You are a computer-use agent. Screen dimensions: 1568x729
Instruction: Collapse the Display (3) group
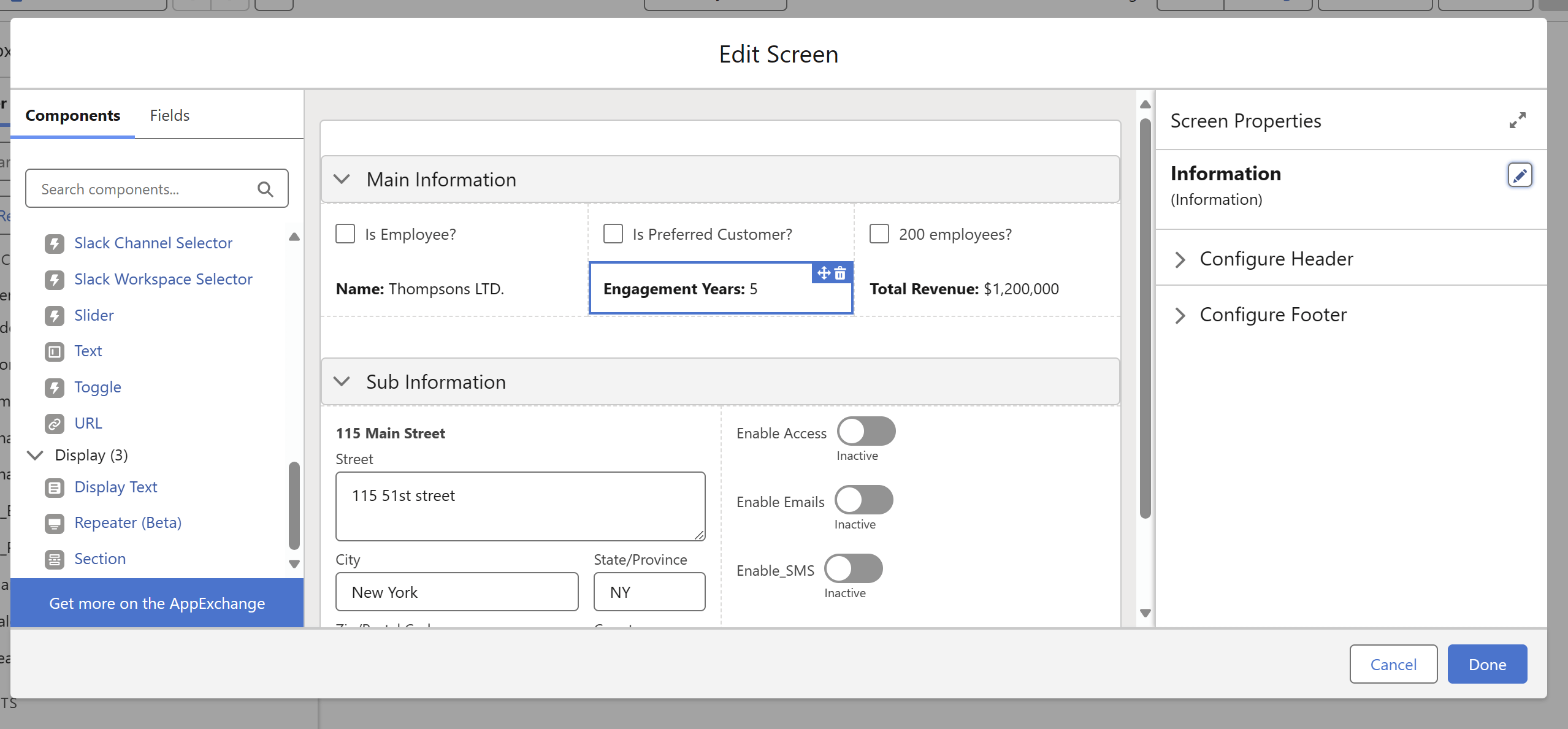click(36, 455)
